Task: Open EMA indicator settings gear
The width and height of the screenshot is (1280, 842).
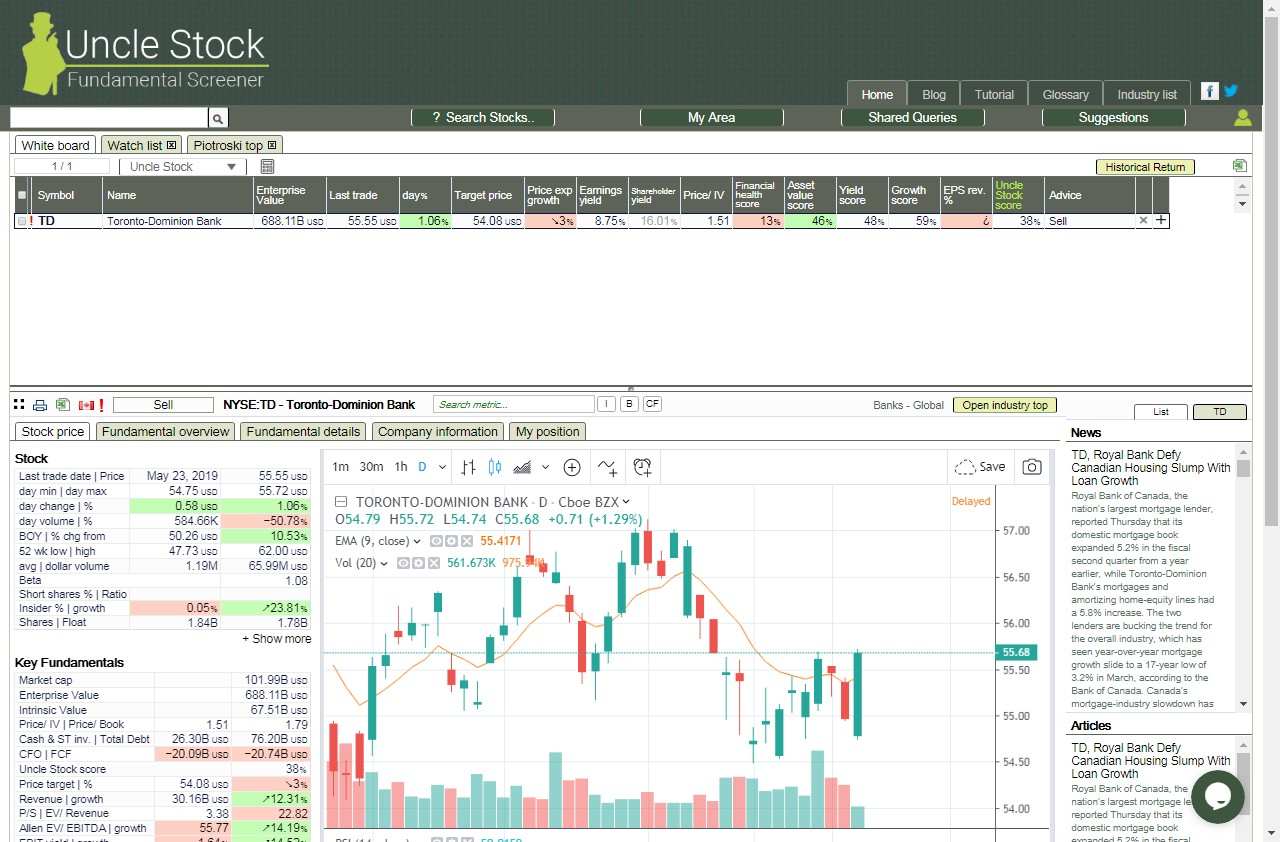Action: [451, 541]
